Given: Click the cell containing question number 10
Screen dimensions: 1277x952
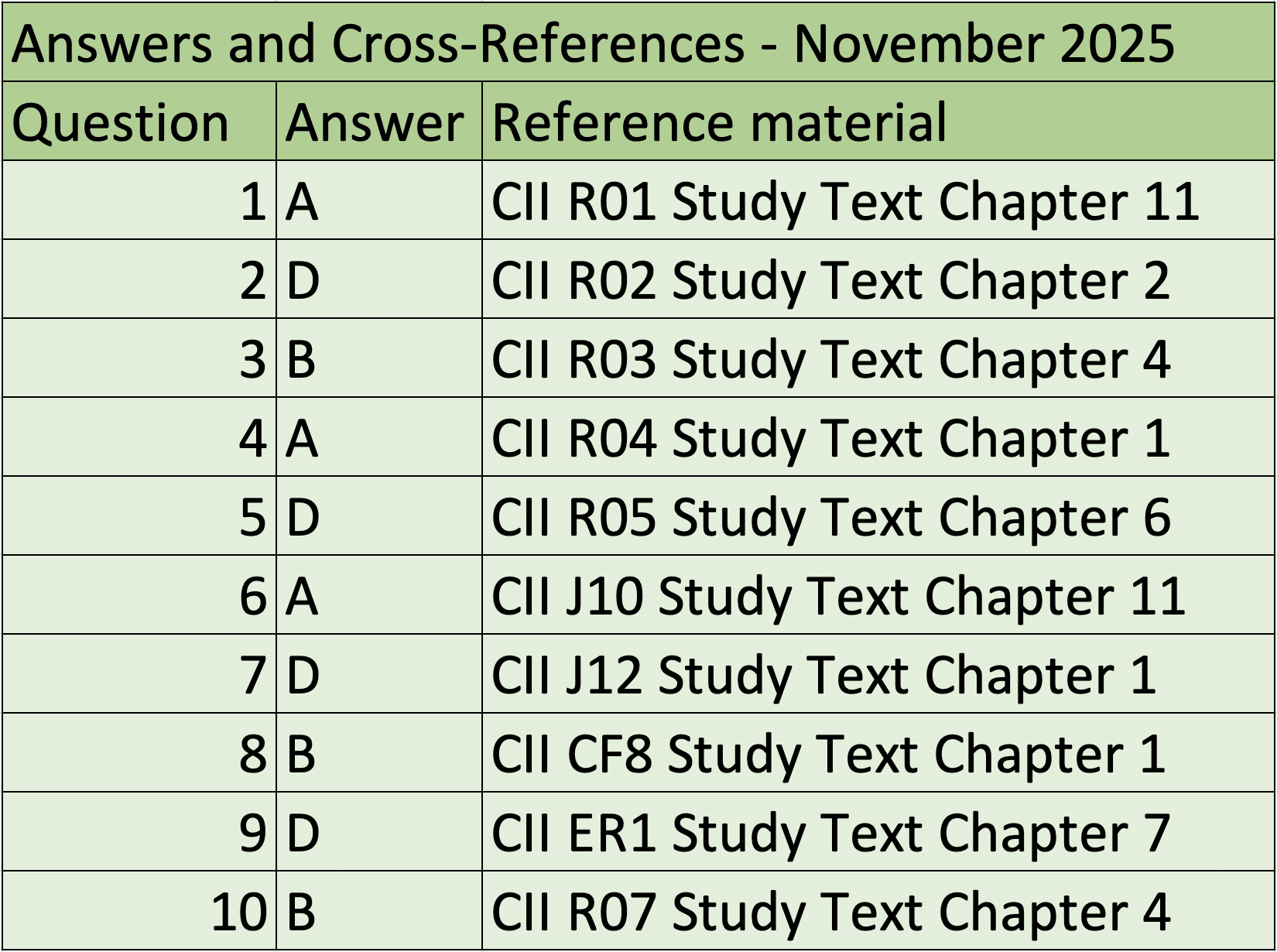Looking at the screenshot, I should tap(139, 912).
